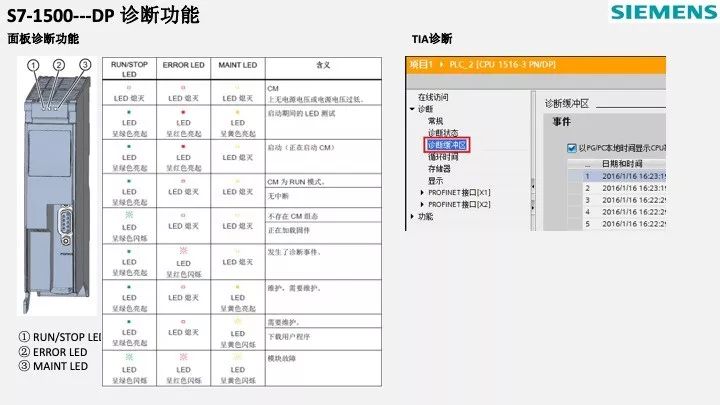
Task: Enable the PG/PC local time display checkbox
Action: (x=570, y=146)
